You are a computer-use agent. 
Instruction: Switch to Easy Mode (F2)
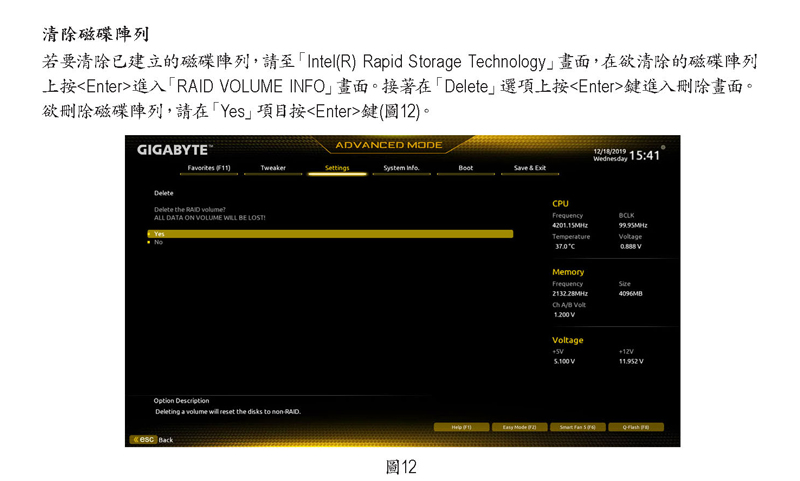tap(521, 427)
